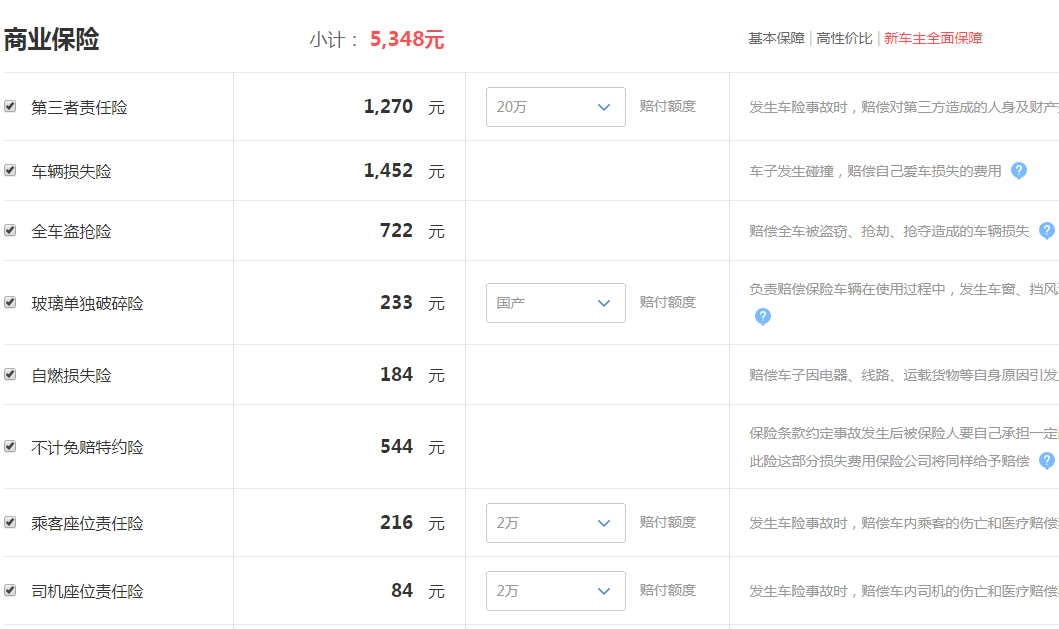Toggle 乘客座位责任险 checkbox
The width and height of the screenshot is (1059, 629).
10,522
